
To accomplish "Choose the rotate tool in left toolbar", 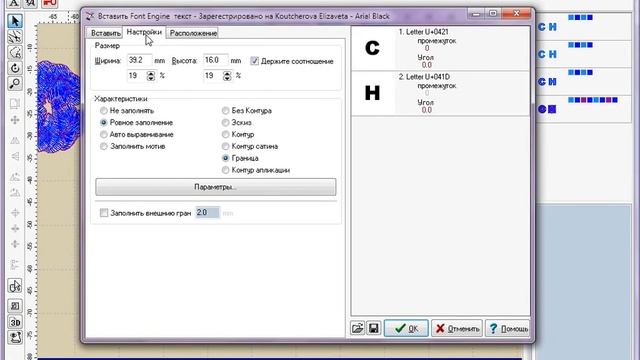I will coord(15,68).
